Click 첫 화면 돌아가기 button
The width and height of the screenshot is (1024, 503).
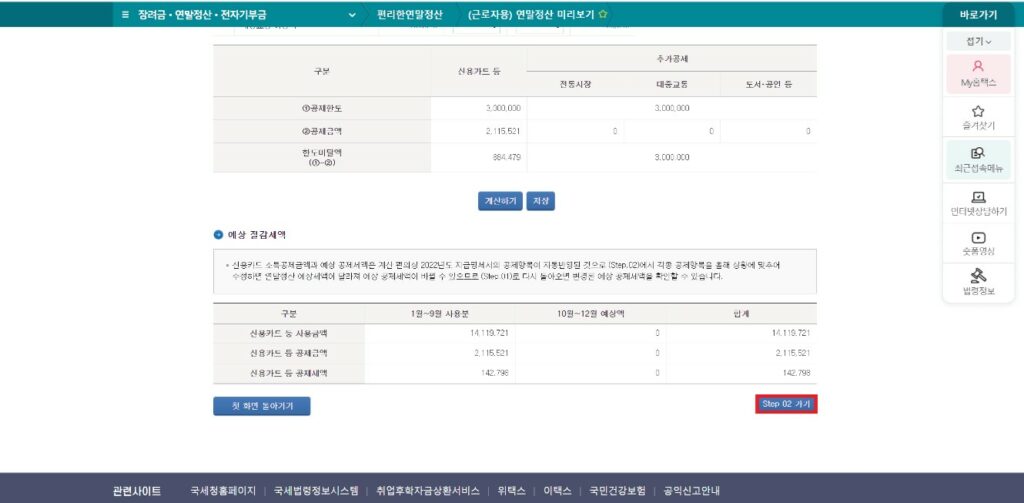click(262, 406)
